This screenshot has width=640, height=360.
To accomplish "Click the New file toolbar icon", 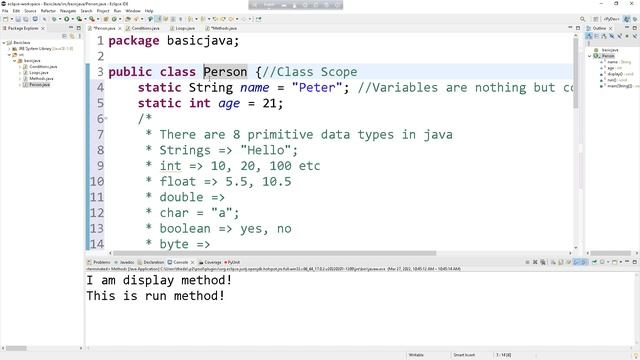I will [x=5, y=19].
